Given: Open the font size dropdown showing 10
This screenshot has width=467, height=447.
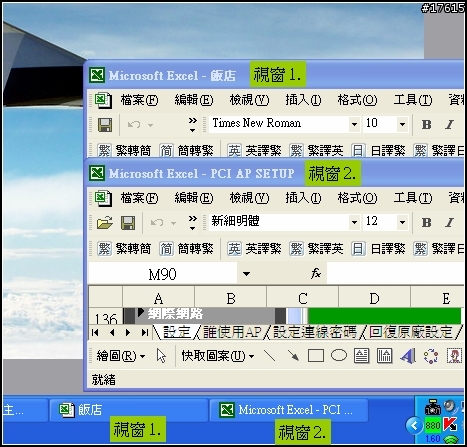Looking at the screenshot, I should [x=402, y=124].
